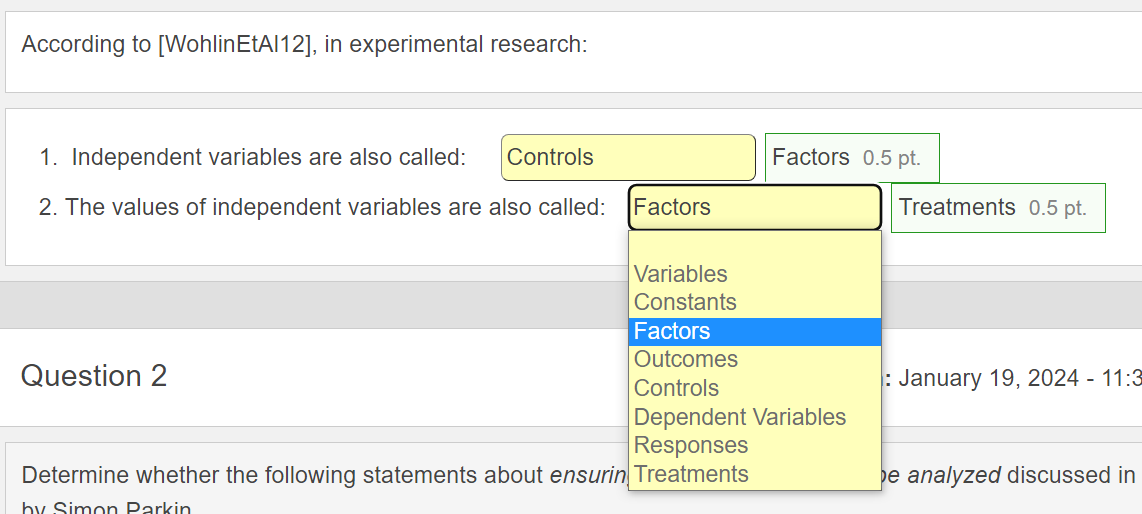This screenshot has width=1142, height=514.
Task: Select the highlighted Factors option
Action: pos(672,331)
